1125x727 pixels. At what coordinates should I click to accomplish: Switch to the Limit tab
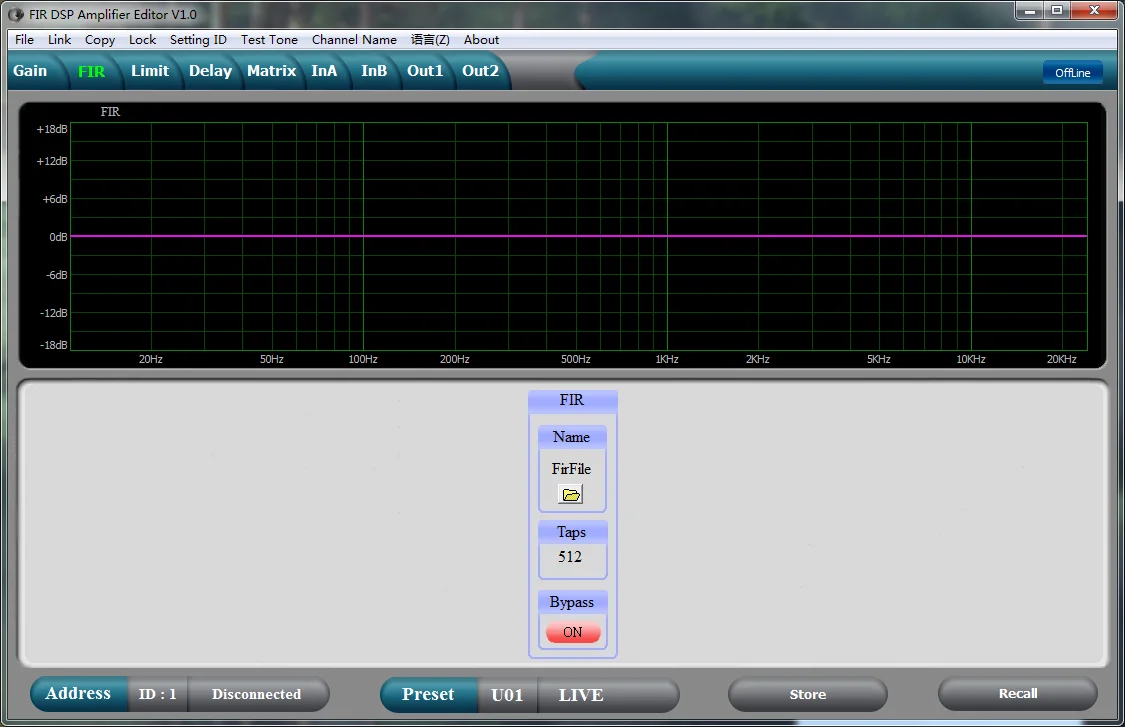tap(150, 71)
